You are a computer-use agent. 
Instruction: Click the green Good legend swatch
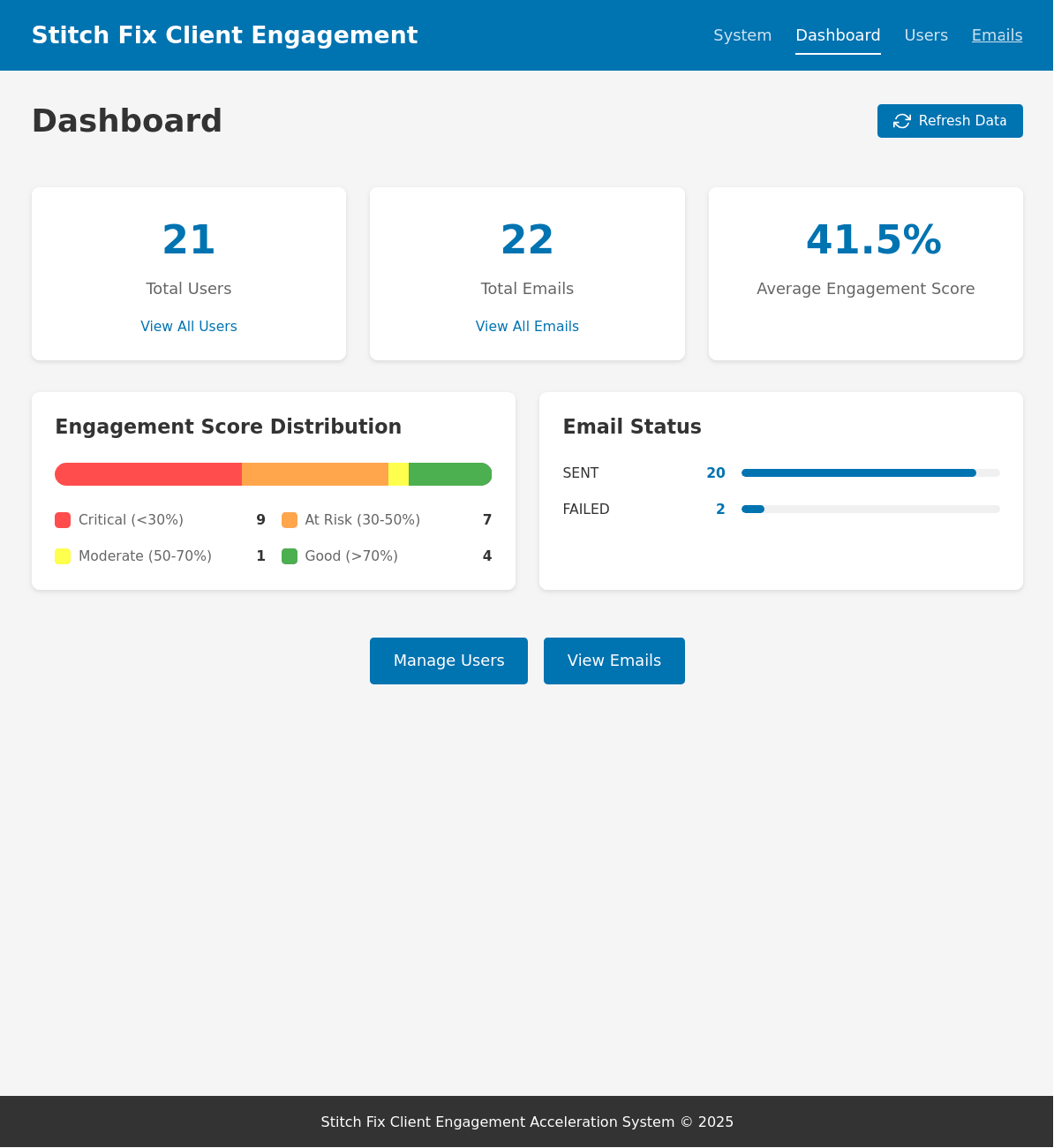pyautogui.click(x=290, y=556)
